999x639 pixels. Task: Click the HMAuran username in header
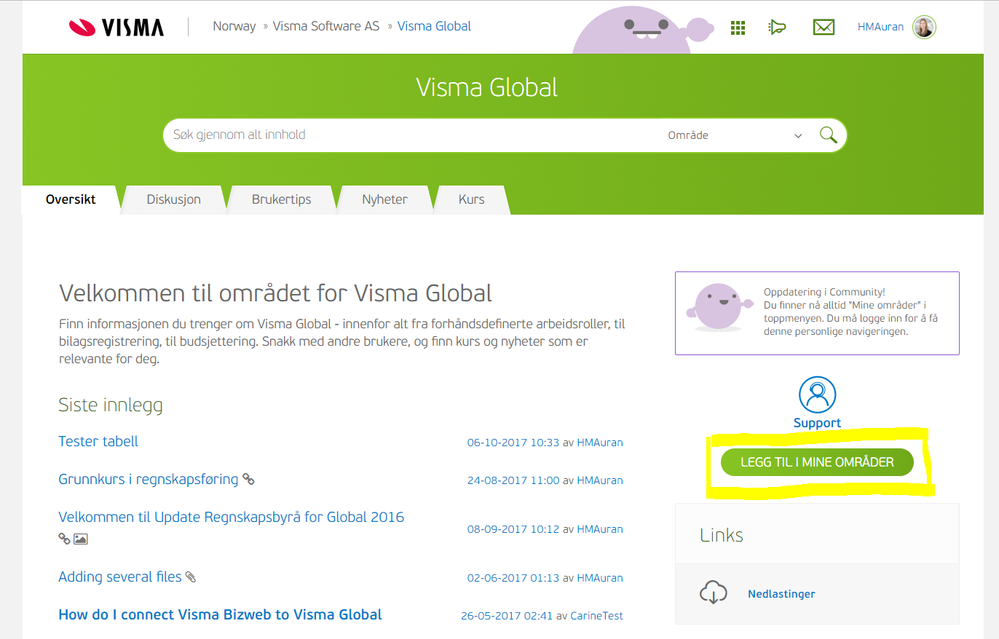pos(880,27)
